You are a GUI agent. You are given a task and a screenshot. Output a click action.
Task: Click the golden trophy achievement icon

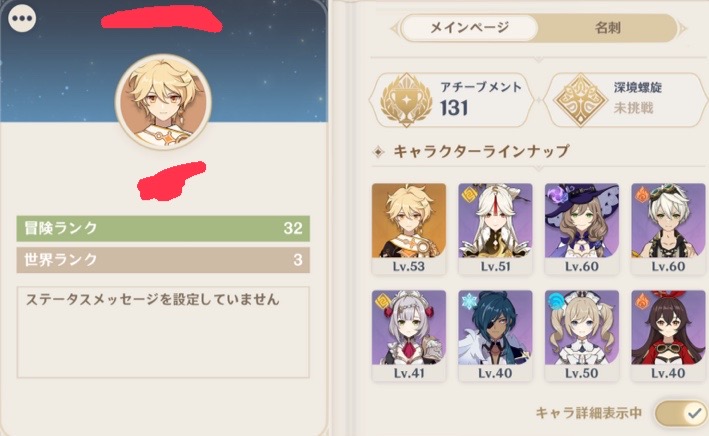(x=406, y=100)
